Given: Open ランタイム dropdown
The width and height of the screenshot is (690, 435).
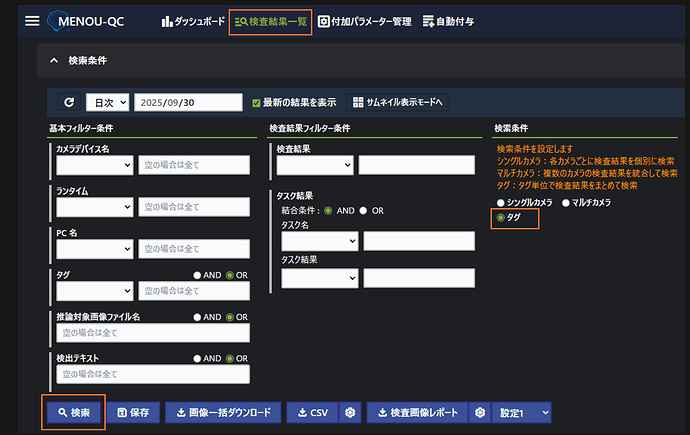Looking at the screenshot, I should click(x=95, y=207).
